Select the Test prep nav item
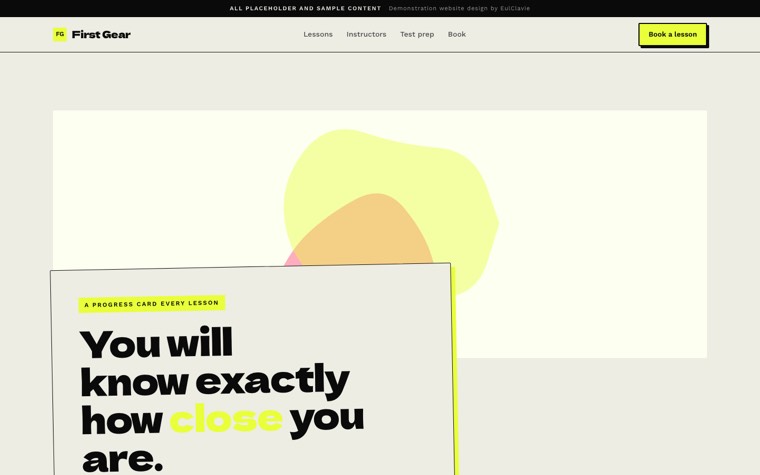The width and height of the screenshot is (760, 475). coord(417,34)
